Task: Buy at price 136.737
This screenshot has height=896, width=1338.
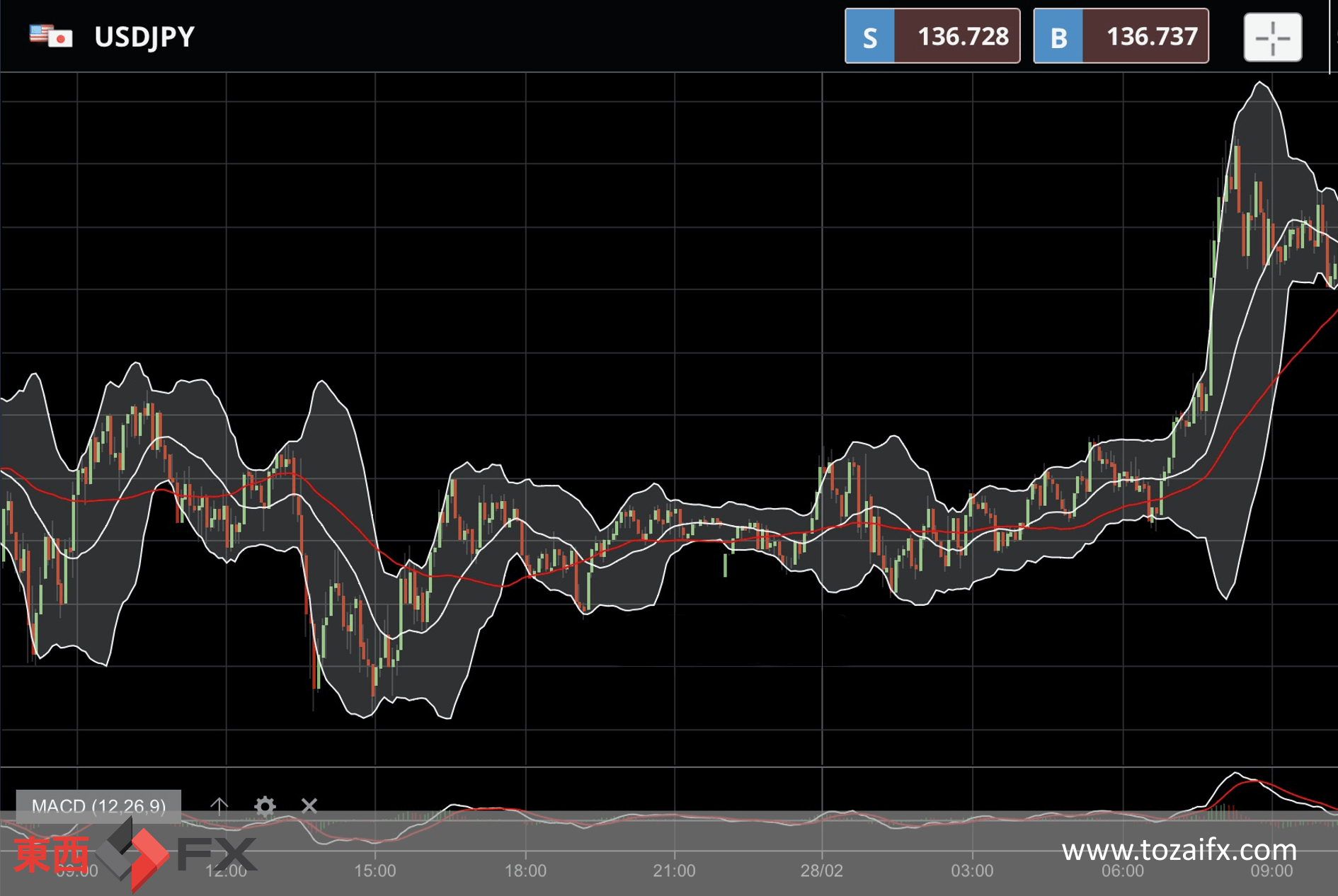Action: (1145, 37)
